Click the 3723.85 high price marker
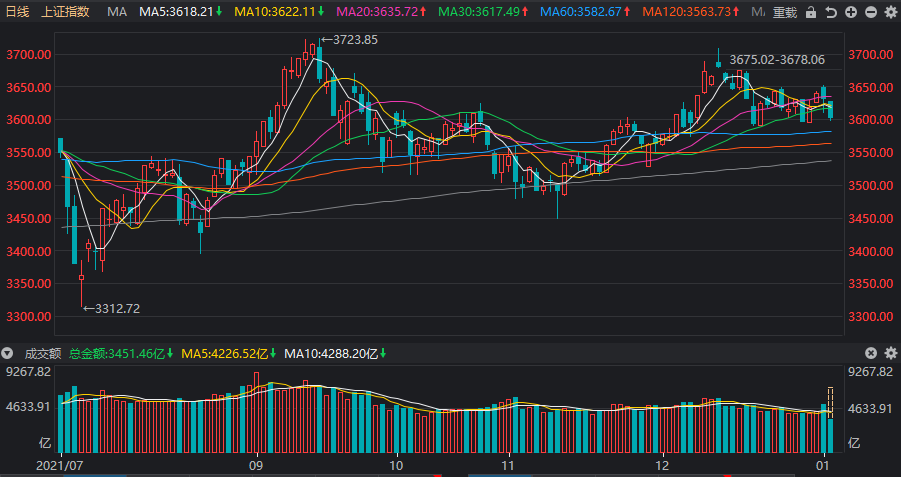This screenshot has width=901, height=477. [349, 40]
